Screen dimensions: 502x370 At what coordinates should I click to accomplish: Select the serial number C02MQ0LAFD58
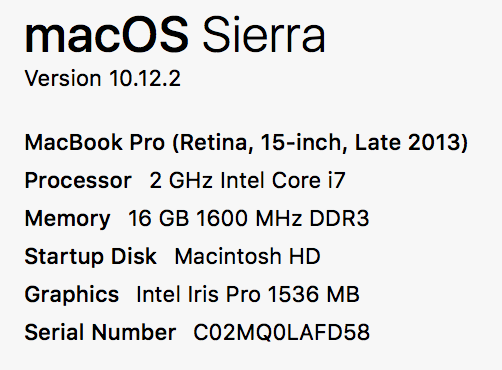coord(282,332)
